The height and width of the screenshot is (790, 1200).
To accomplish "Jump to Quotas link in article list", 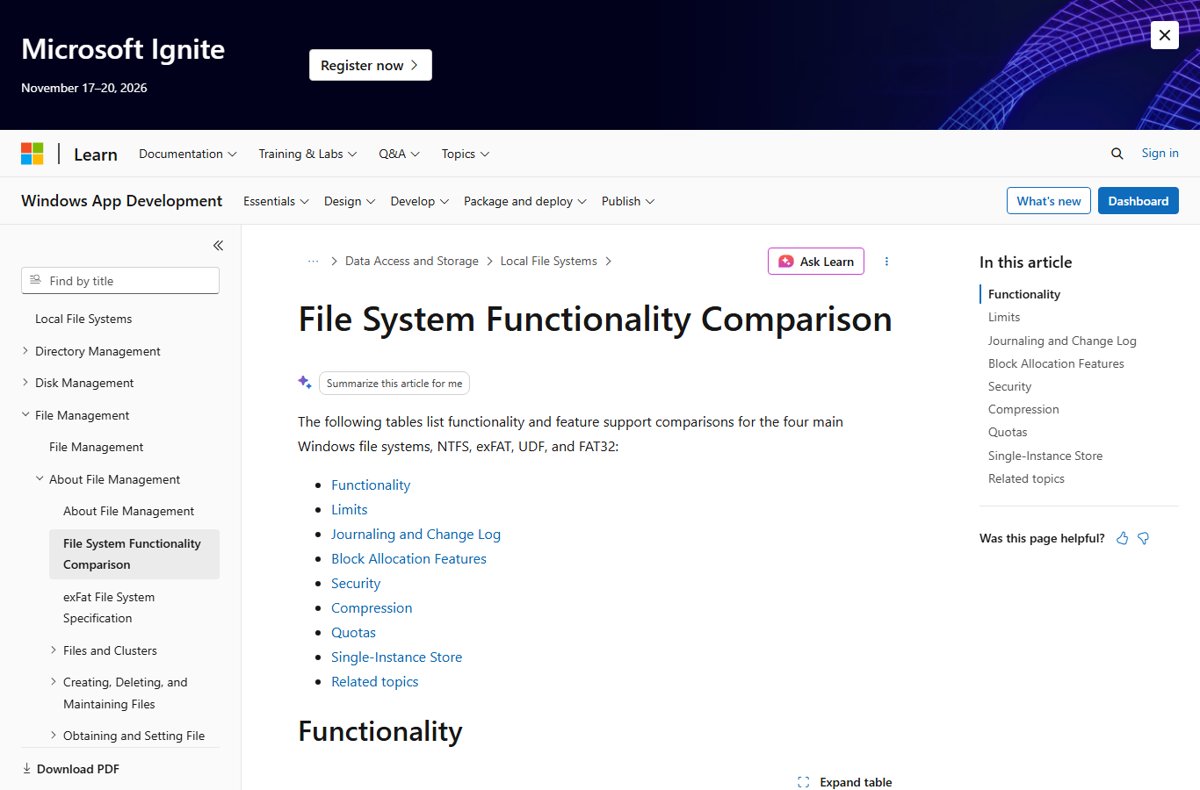I will coord(354,632).
